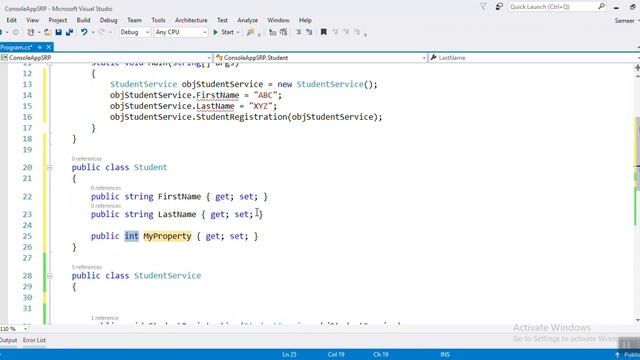
Task: Click the Notifications filter icon in title bar
Action: click(x=483, y=7)
